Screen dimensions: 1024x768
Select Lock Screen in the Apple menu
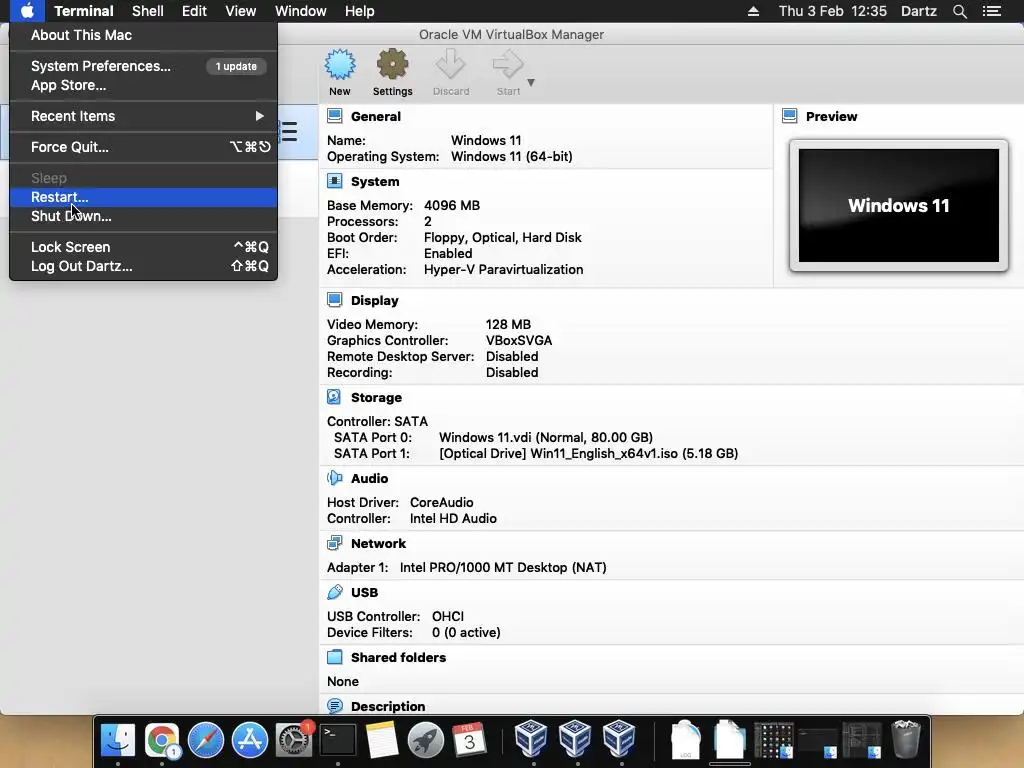(x=144, y=247)
